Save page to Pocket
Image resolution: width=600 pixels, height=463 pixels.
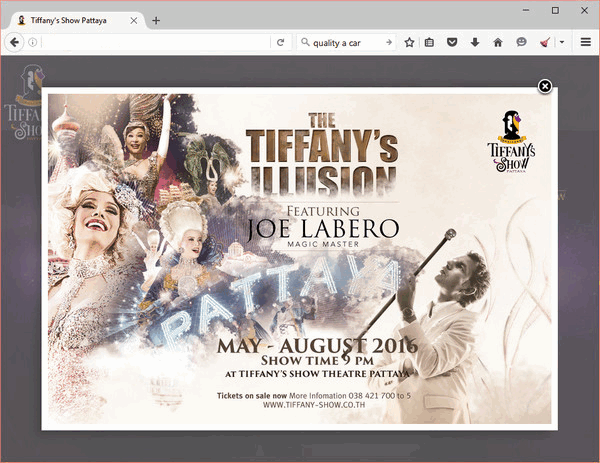pos(453,42)
